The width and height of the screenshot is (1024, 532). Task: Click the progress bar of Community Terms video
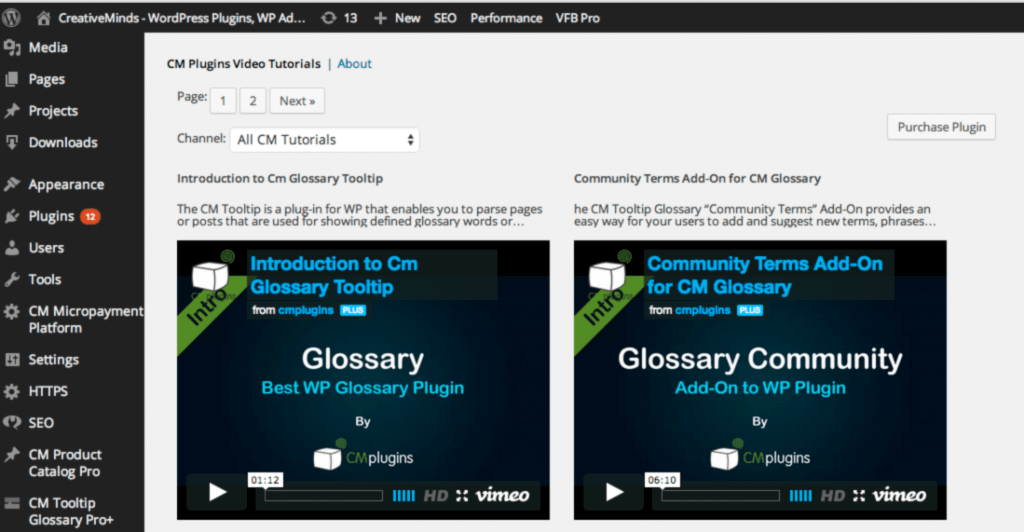point(720,496)
